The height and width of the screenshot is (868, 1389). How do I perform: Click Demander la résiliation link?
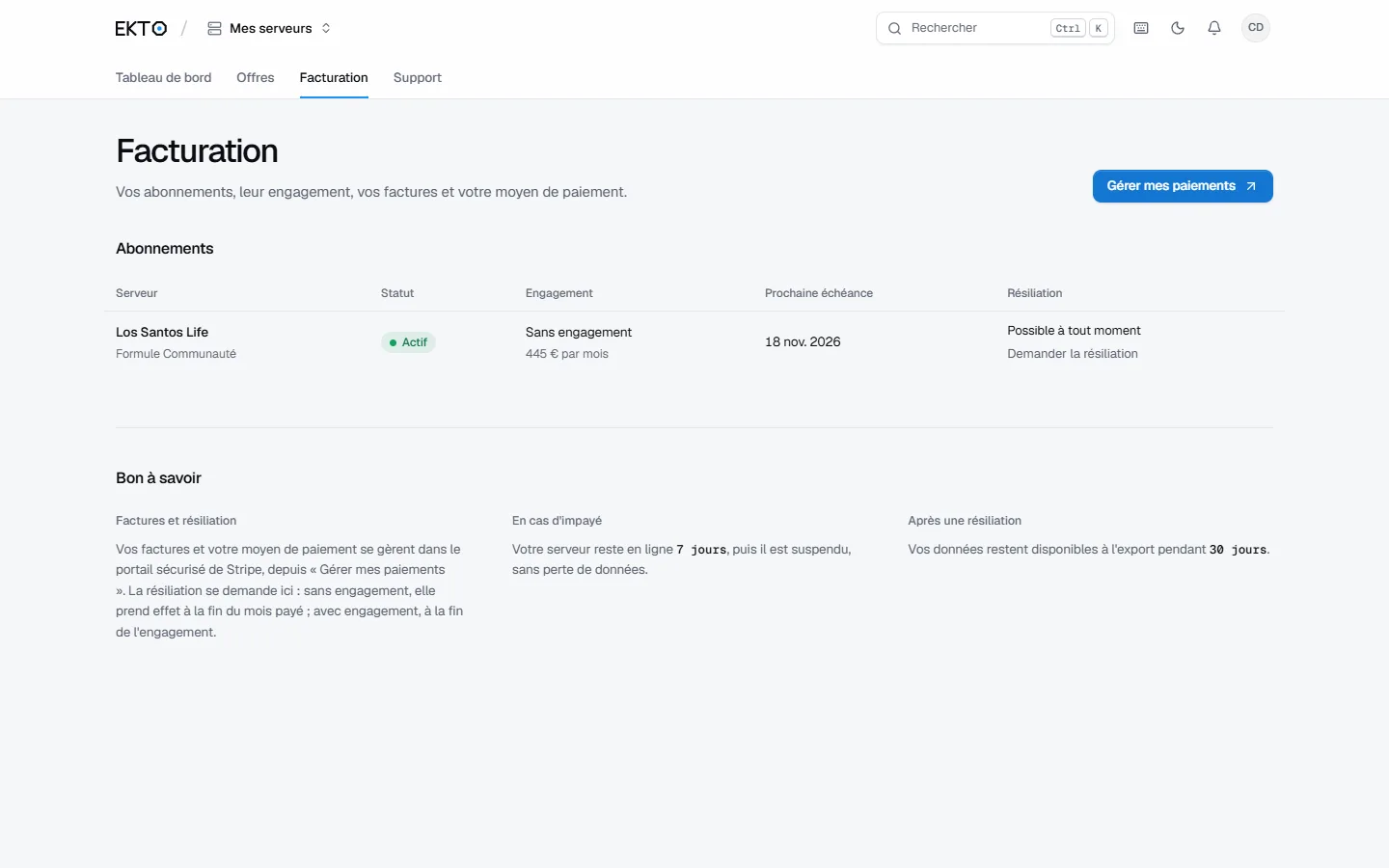click(x=1073, y=354)
